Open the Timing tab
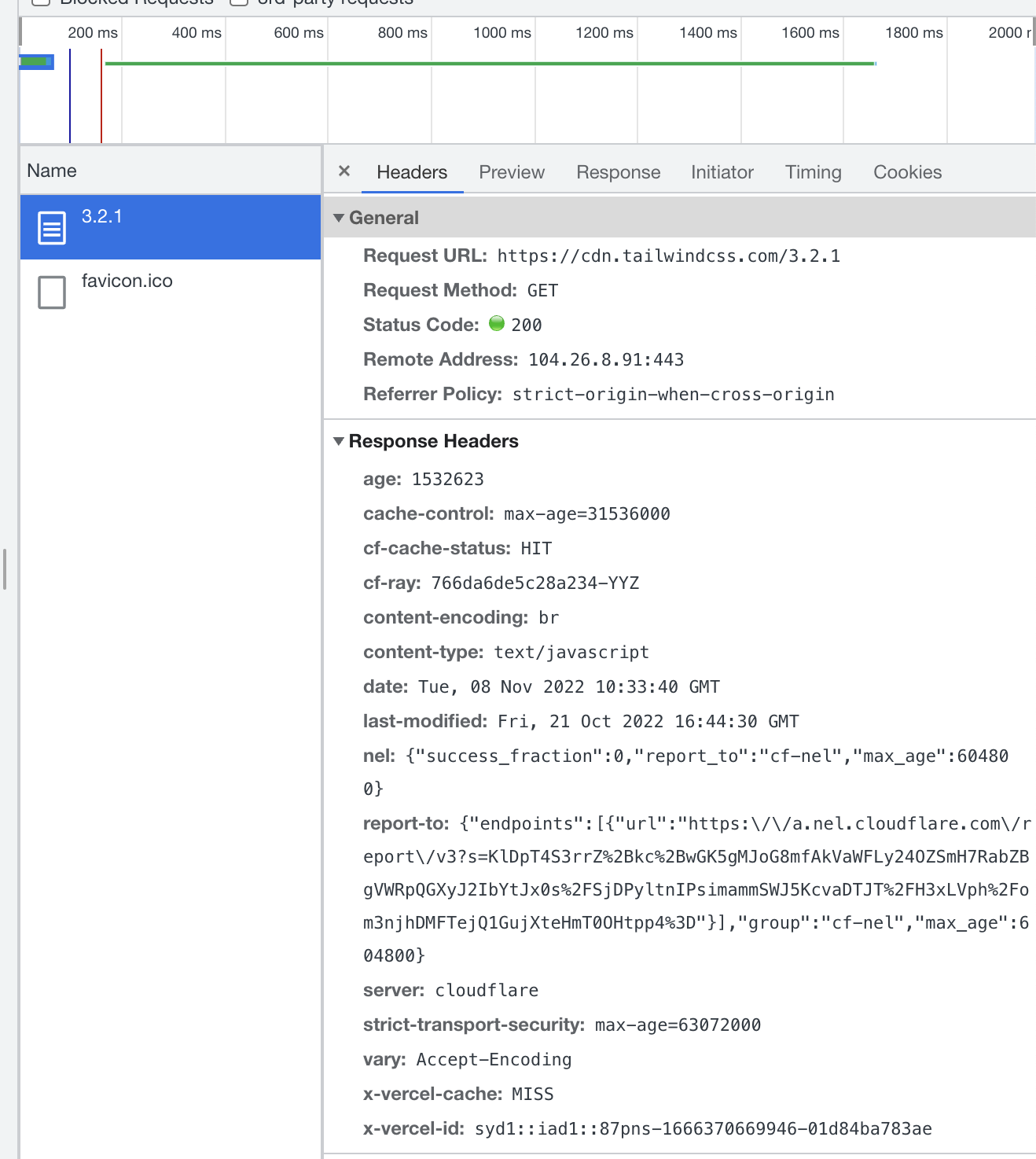 [813, 172]
